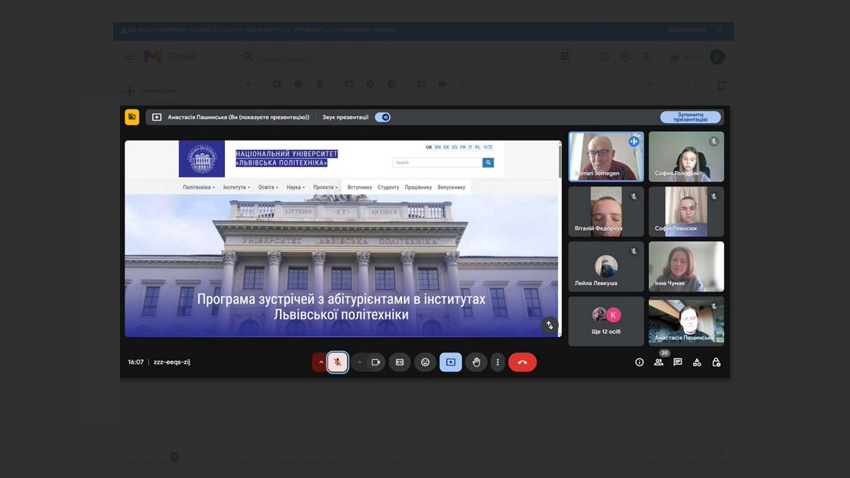Open audio settings arrow beside microphone
This screenshot has width=850, height=478.
[320, 362]
